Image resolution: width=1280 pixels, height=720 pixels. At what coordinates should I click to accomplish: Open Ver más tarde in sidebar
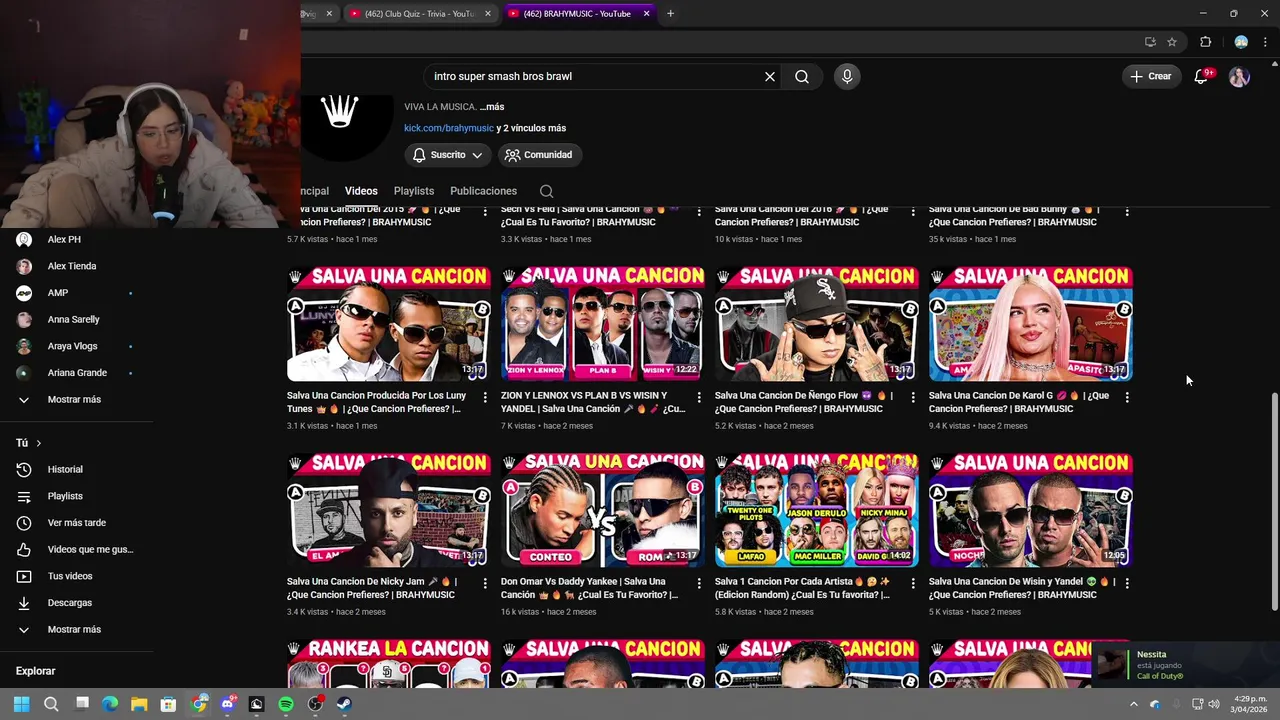click(x=76, y=523)
